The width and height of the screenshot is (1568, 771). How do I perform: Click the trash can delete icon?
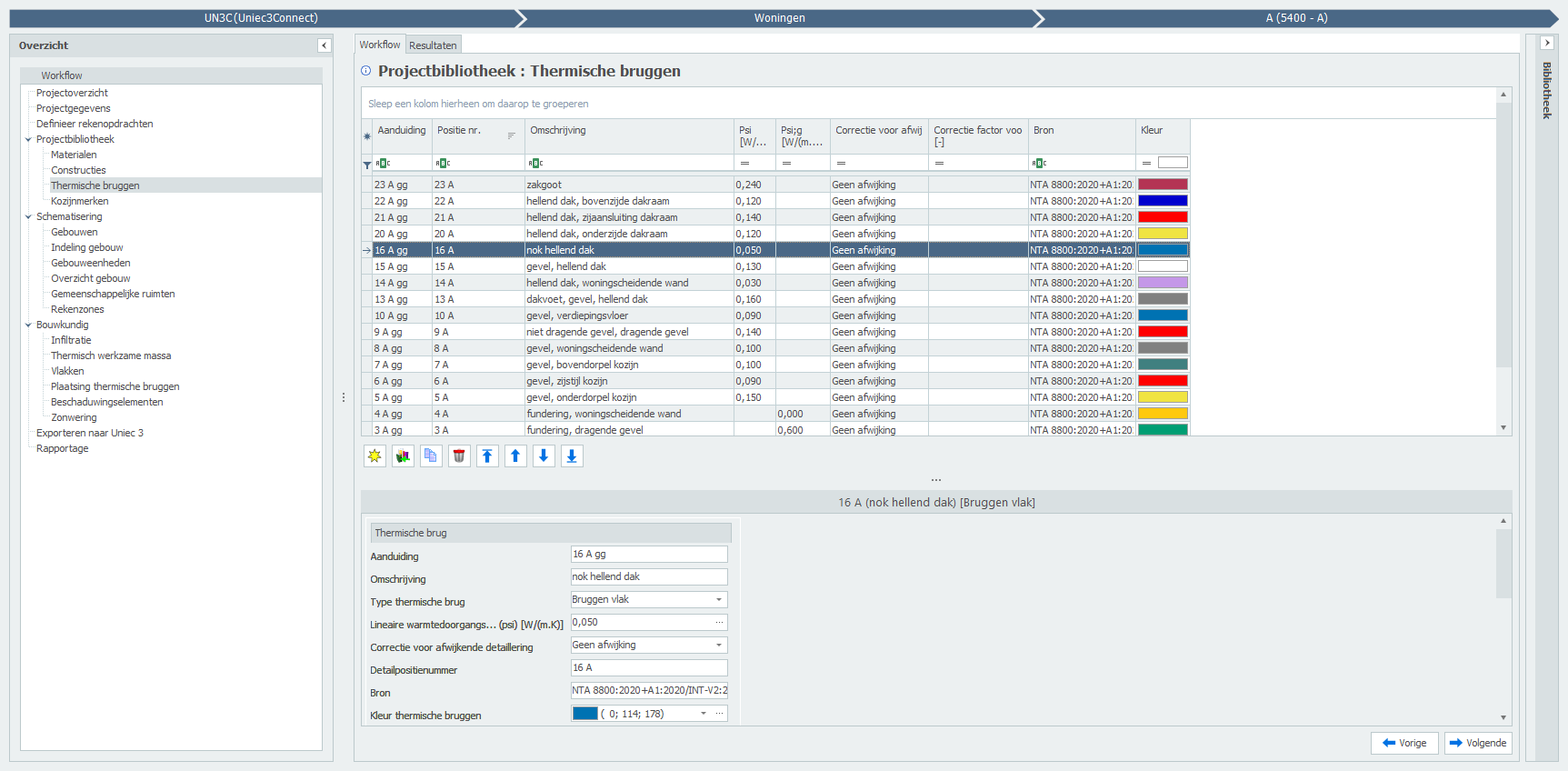pyautogui.click(x=459, y=456)
